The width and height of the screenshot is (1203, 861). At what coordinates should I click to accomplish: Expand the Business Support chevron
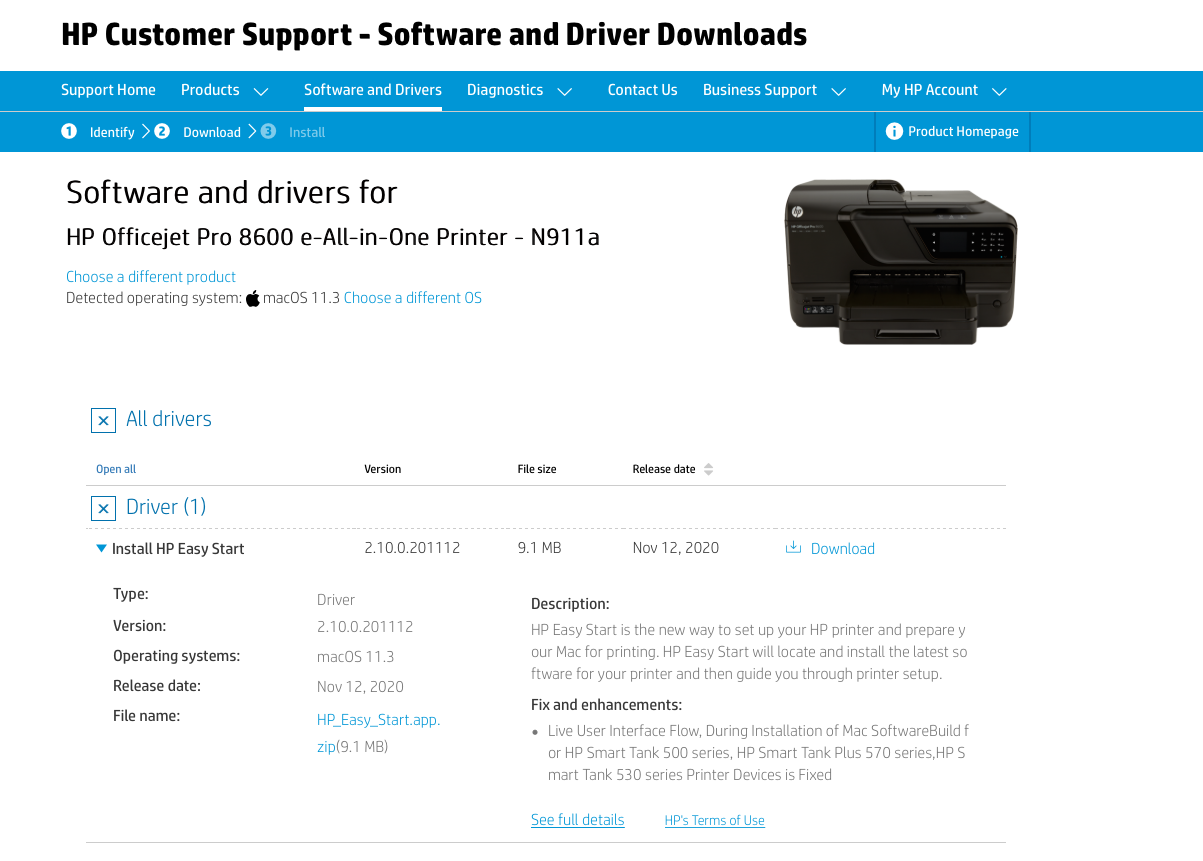click(x=839, y=91)
